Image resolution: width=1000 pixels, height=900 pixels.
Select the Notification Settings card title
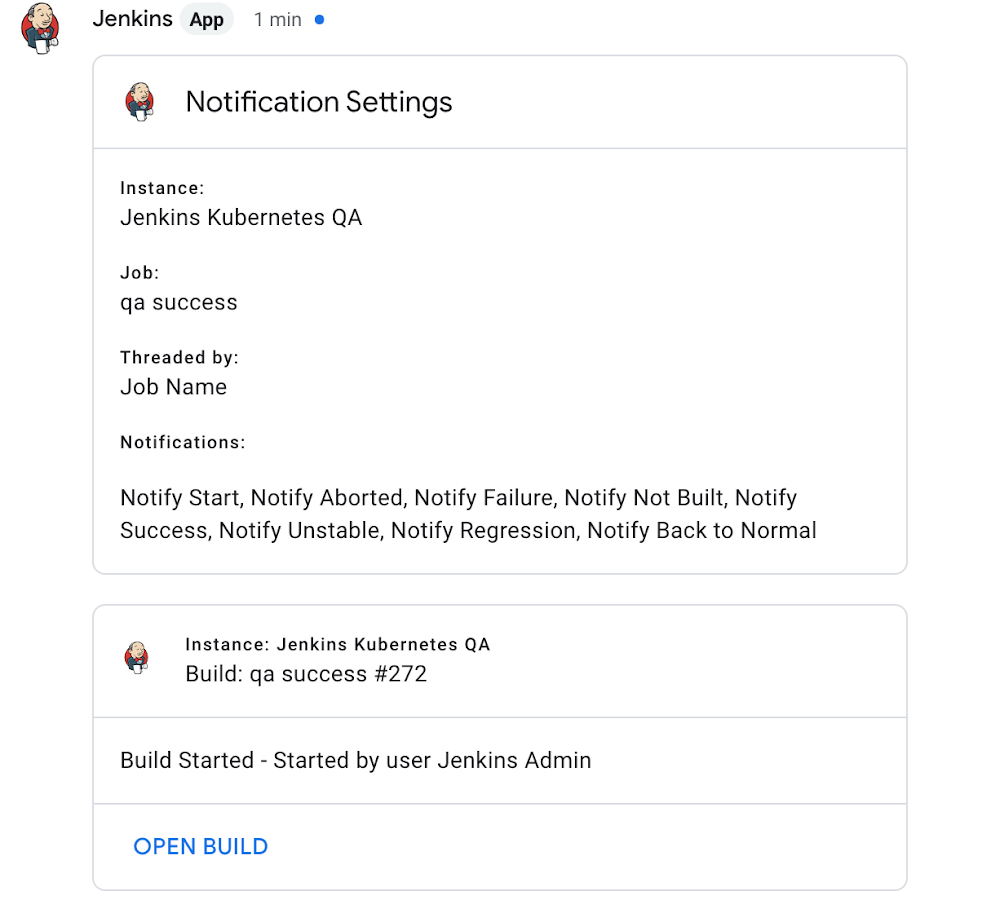(x=318, y=102)
